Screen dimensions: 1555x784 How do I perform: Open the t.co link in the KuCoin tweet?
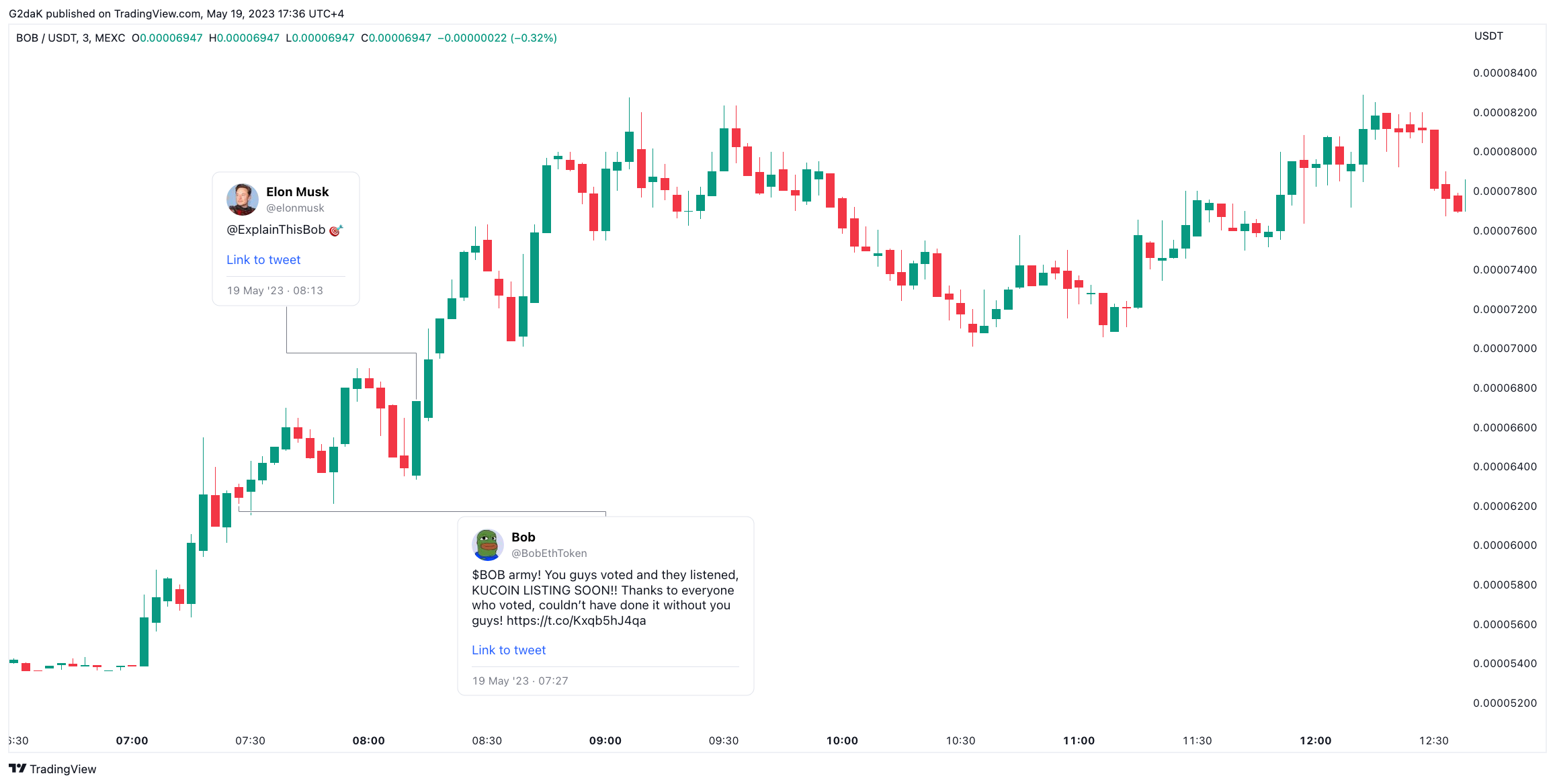pos(576,621)
